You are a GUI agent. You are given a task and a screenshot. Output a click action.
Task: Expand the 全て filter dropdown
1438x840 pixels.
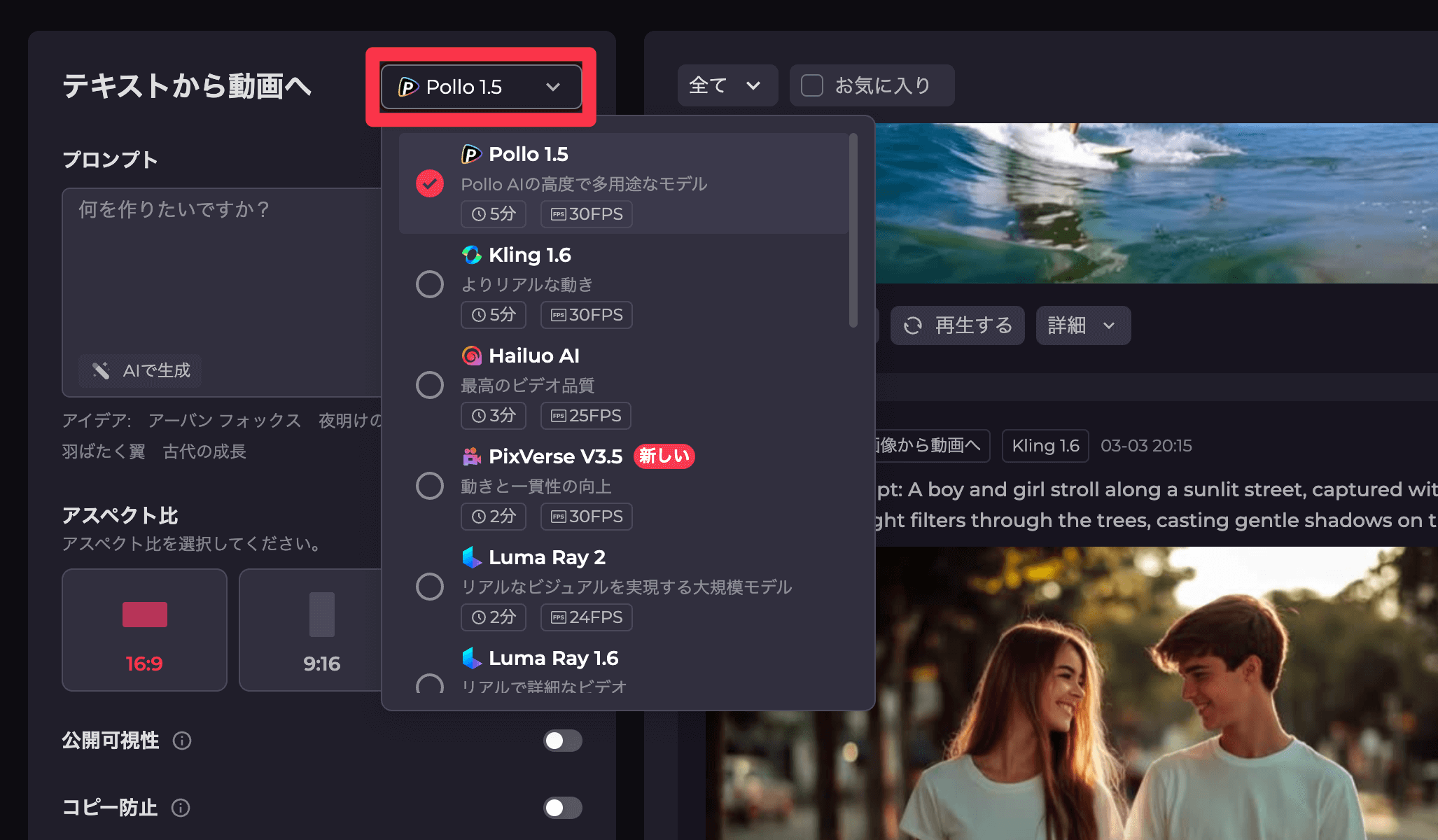tap(726, 85)
